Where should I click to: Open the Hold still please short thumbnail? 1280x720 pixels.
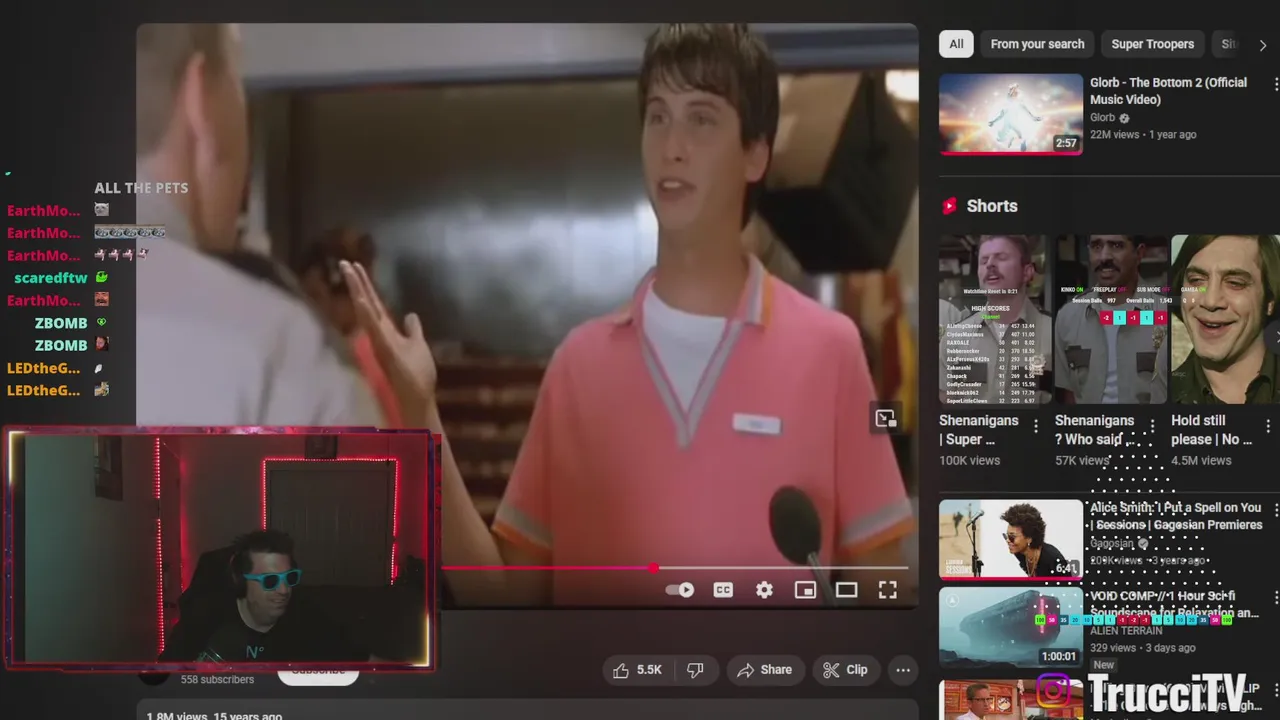coord(1225,319)
